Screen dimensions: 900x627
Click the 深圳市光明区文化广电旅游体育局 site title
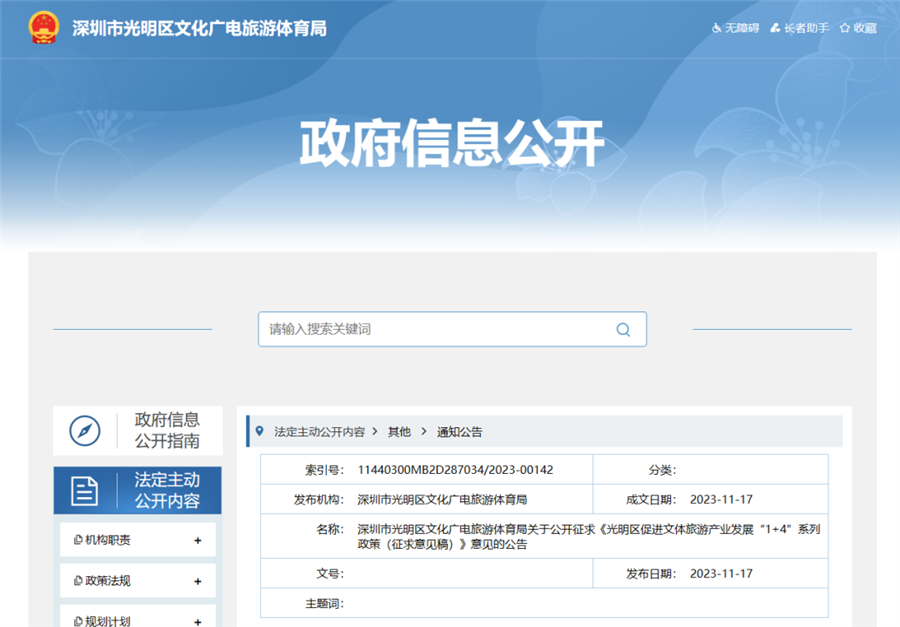[x=199, y=28]
